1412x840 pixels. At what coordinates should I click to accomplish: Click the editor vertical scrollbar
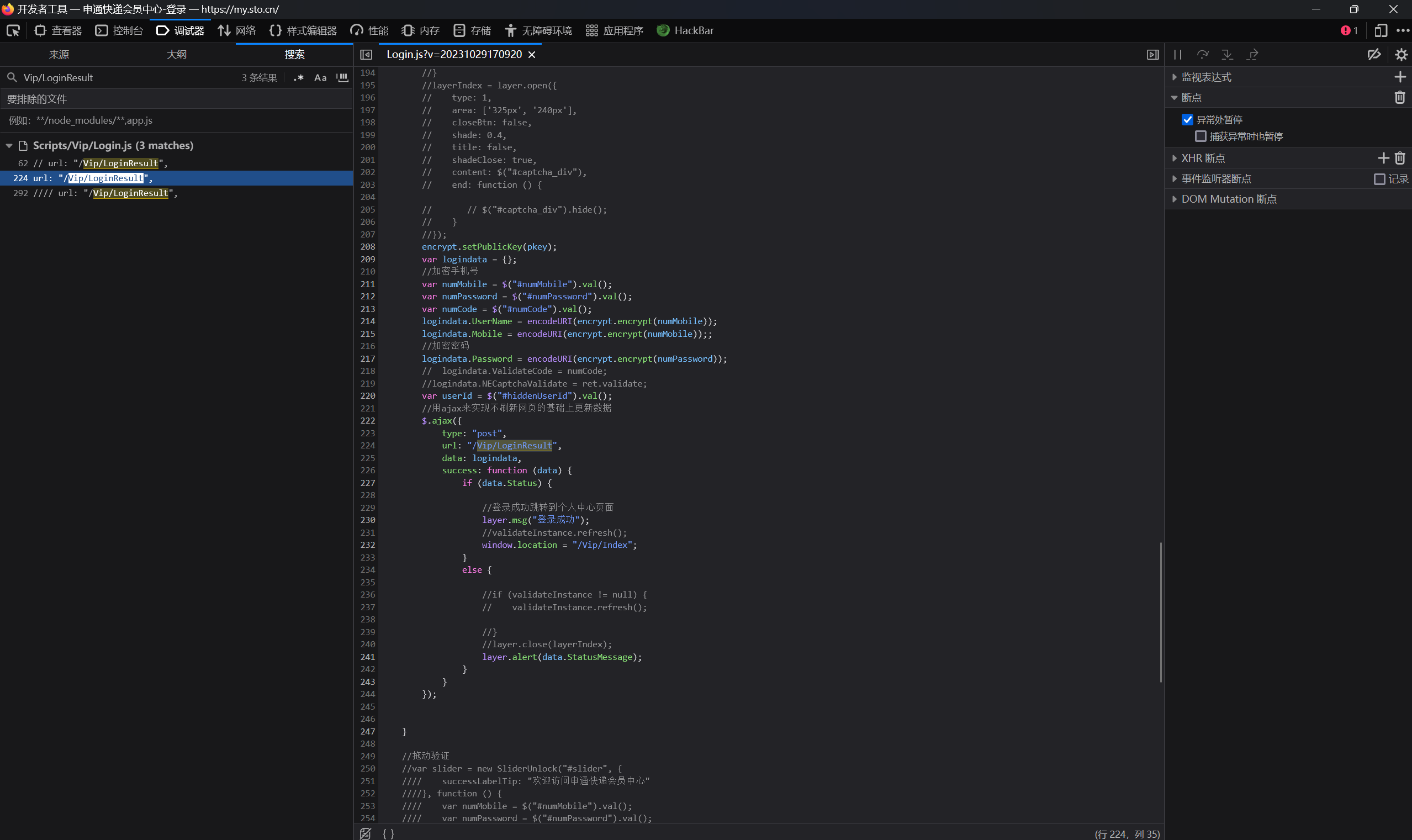[1161, 612]
